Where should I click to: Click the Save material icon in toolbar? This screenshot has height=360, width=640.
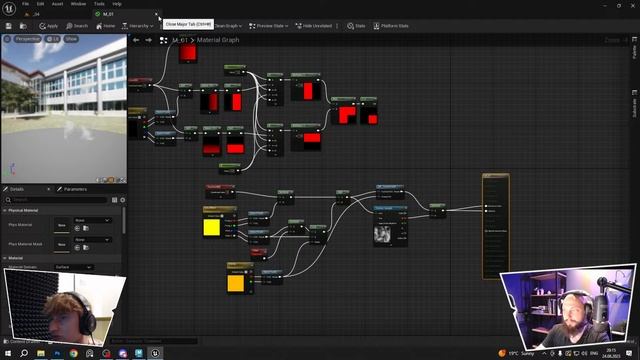9,26
